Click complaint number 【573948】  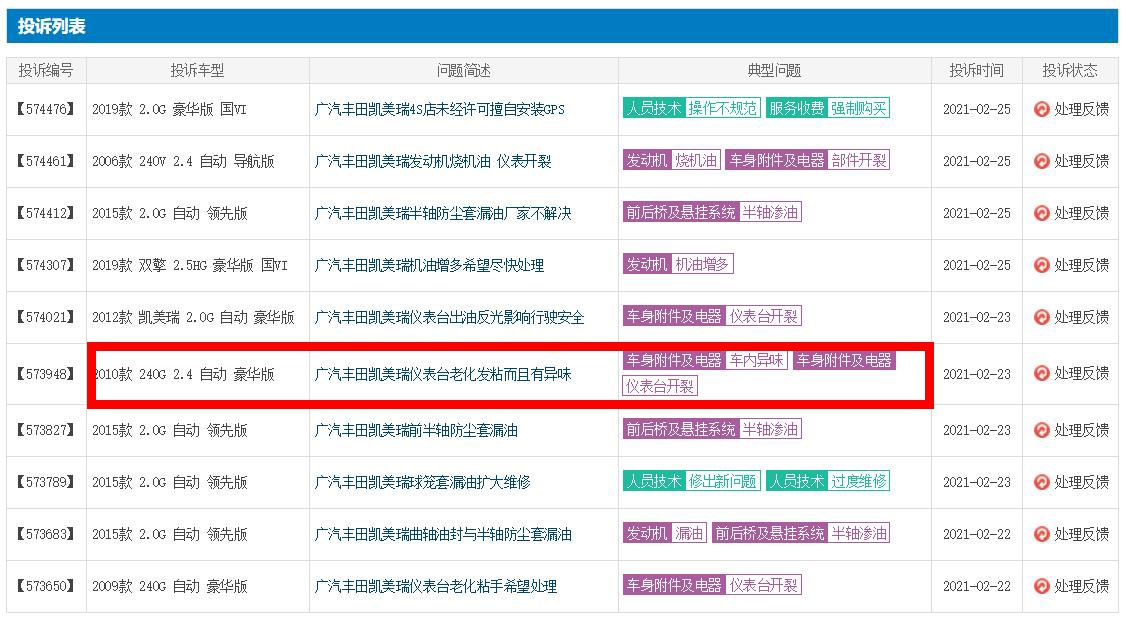pyautogui.click(x=46, y=374)
